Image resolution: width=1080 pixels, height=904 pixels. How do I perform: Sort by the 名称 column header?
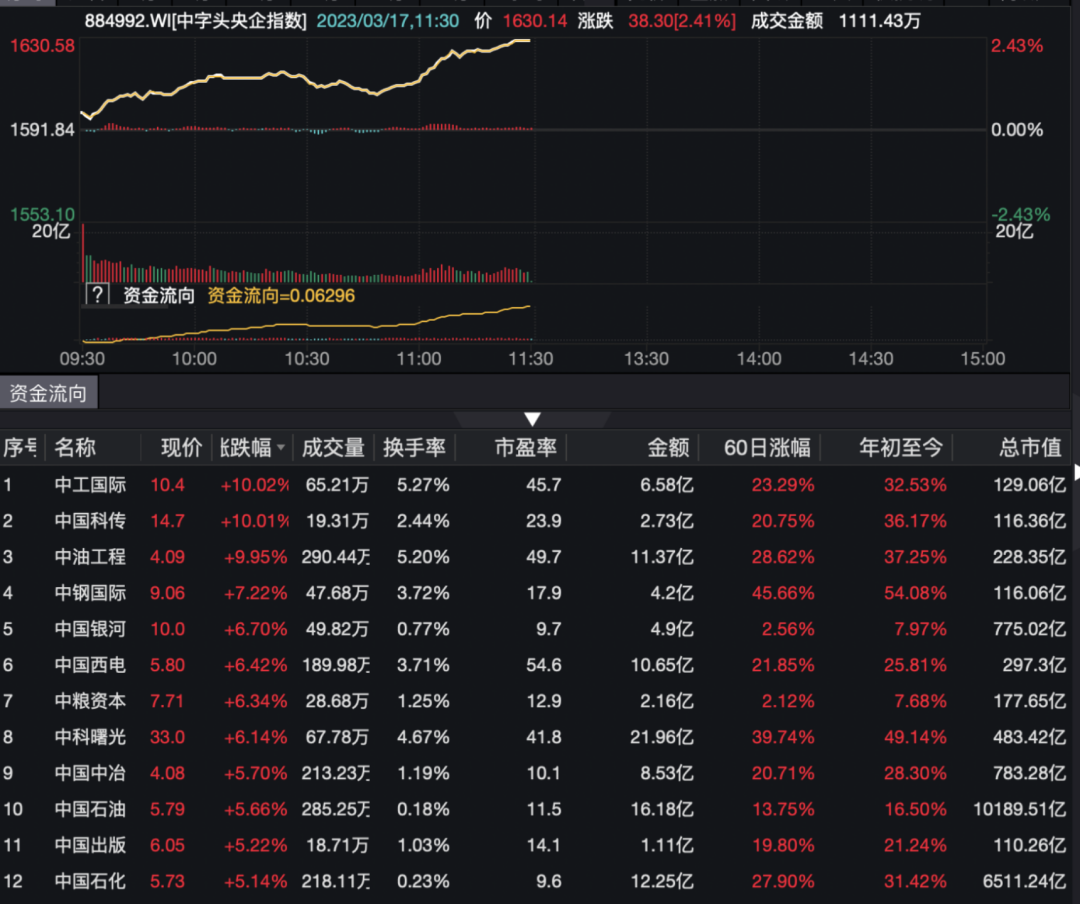click(x=75, y=448)
